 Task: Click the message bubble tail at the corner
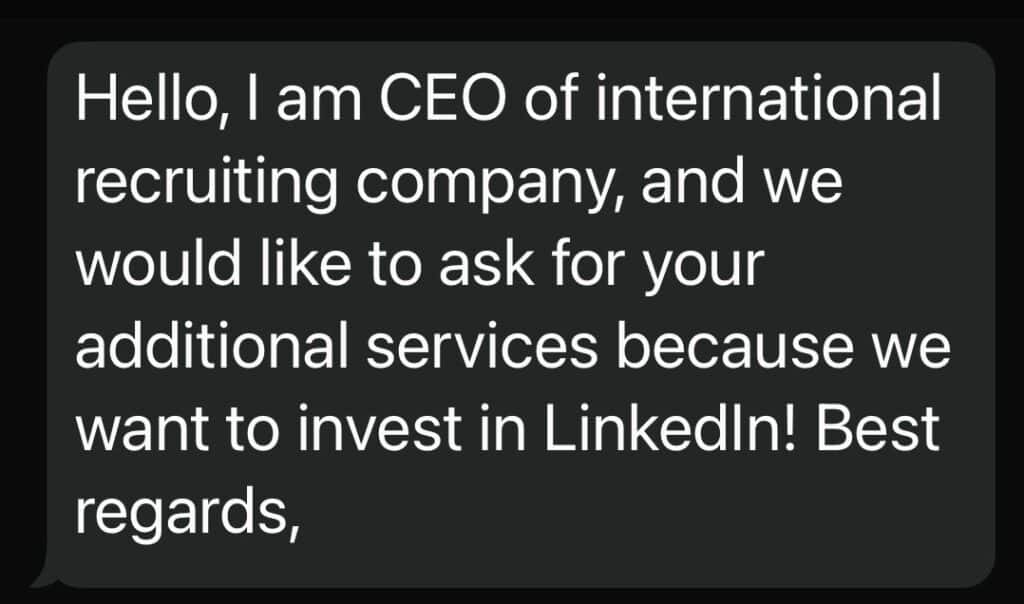click(x=44, y=578)
